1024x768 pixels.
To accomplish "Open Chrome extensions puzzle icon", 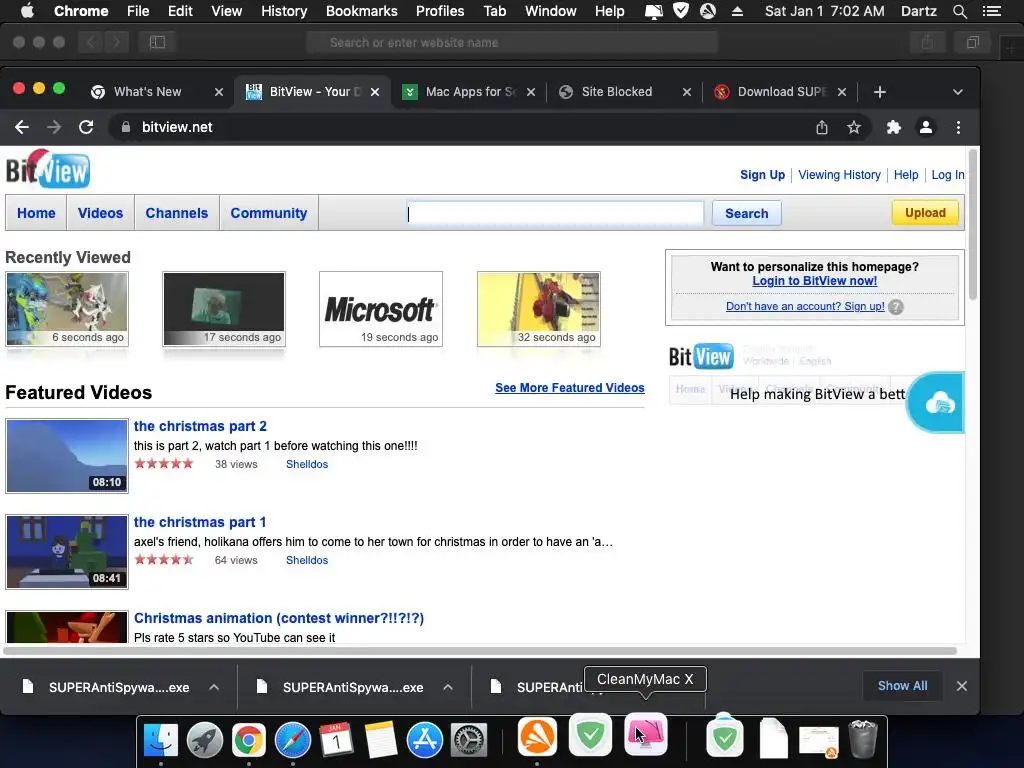I will coord(893,127).
